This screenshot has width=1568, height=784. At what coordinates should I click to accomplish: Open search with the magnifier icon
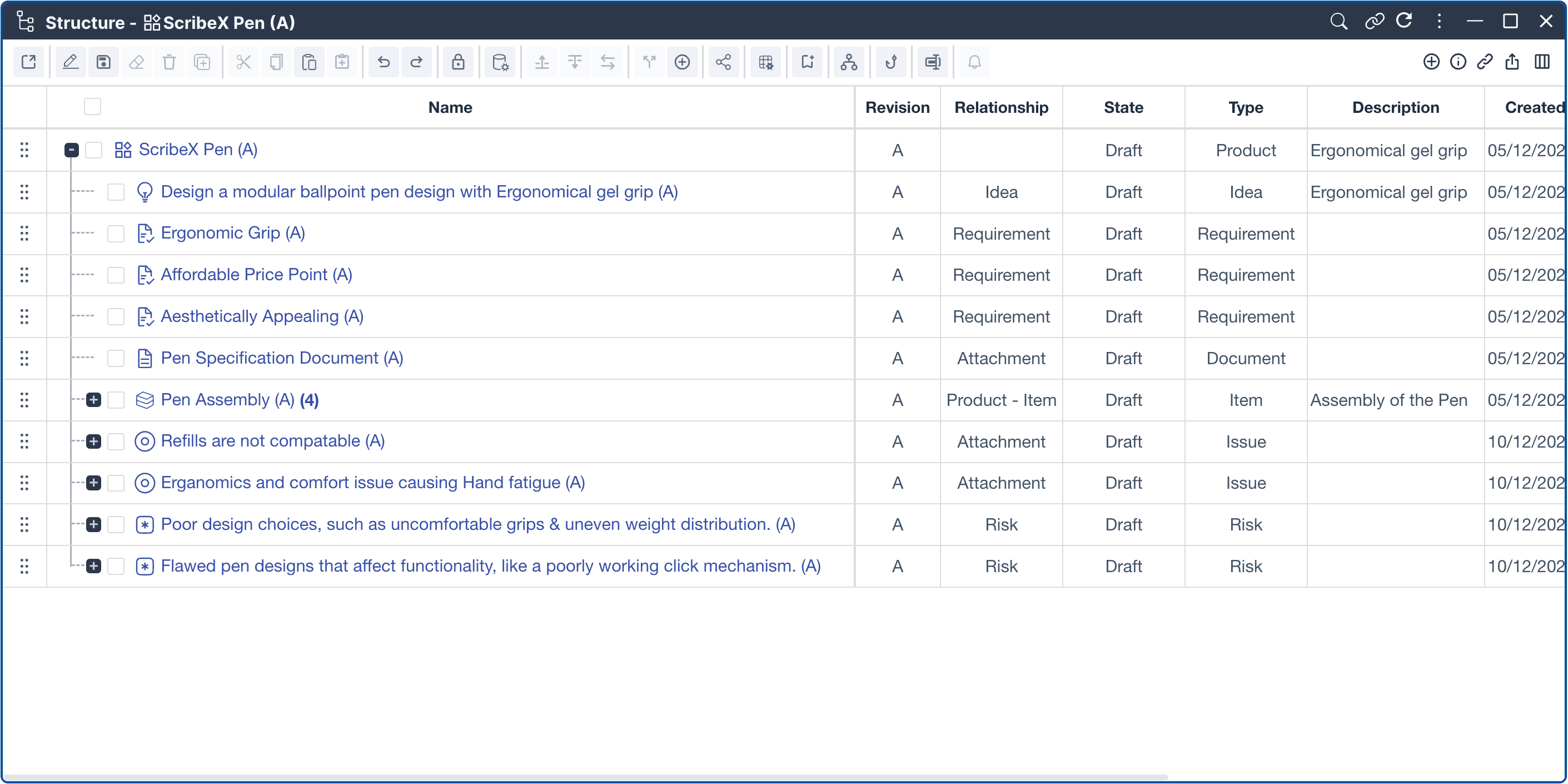(1338, 22)
